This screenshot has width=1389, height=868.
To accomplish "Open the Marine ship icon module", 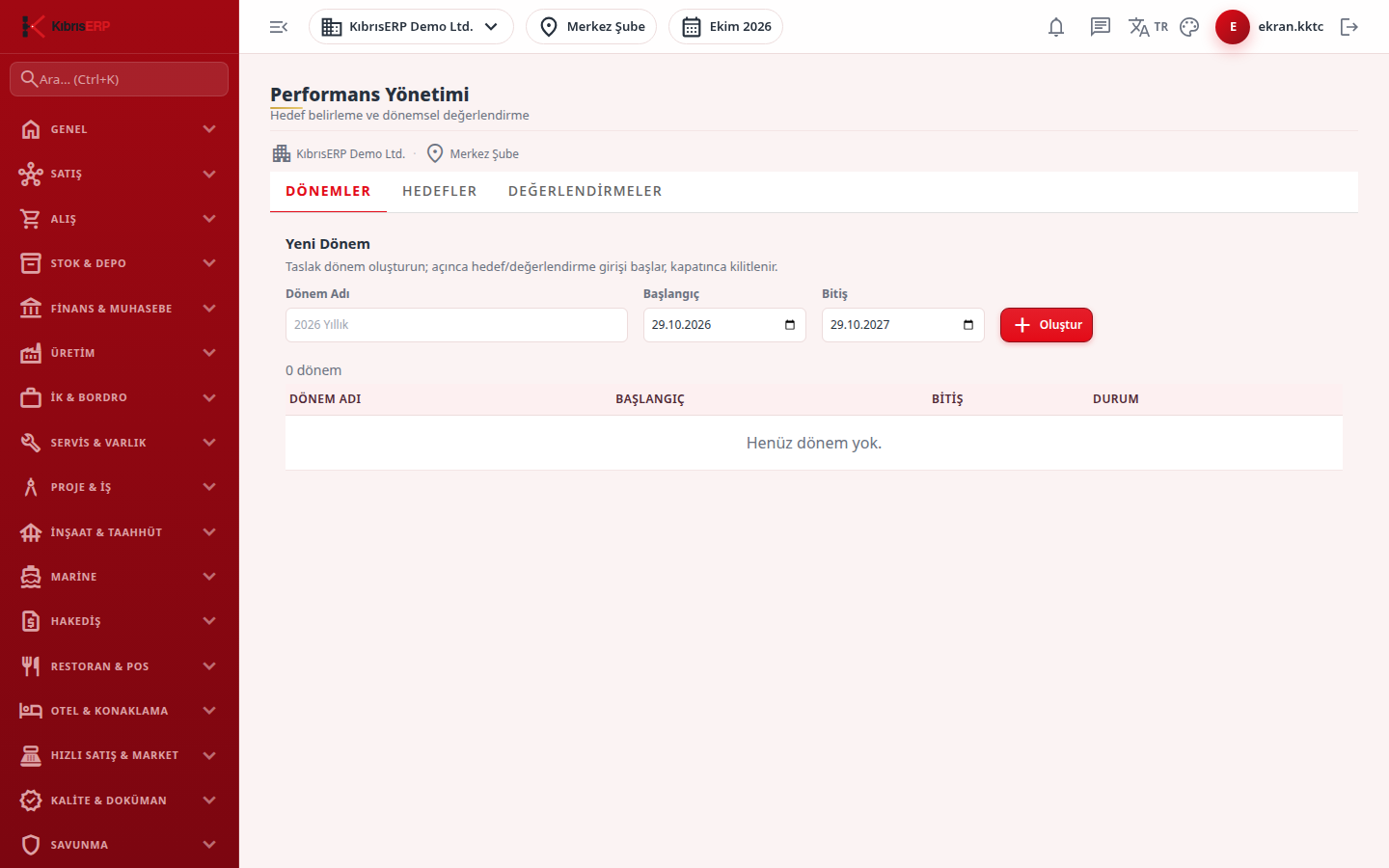I will tap(31, 577).
